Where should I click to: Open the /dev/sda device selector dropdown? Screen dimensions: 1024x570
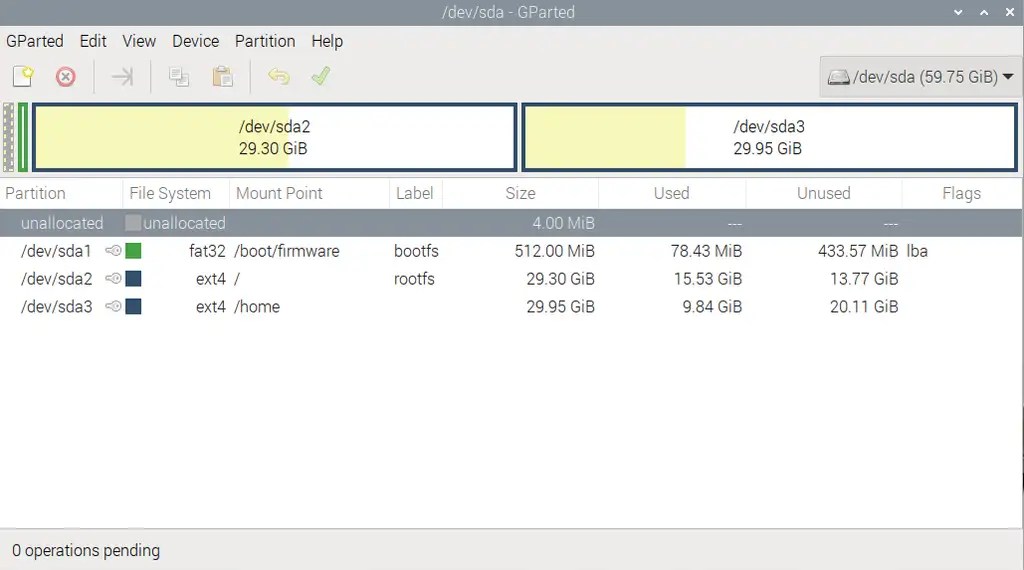coord(920,77)
